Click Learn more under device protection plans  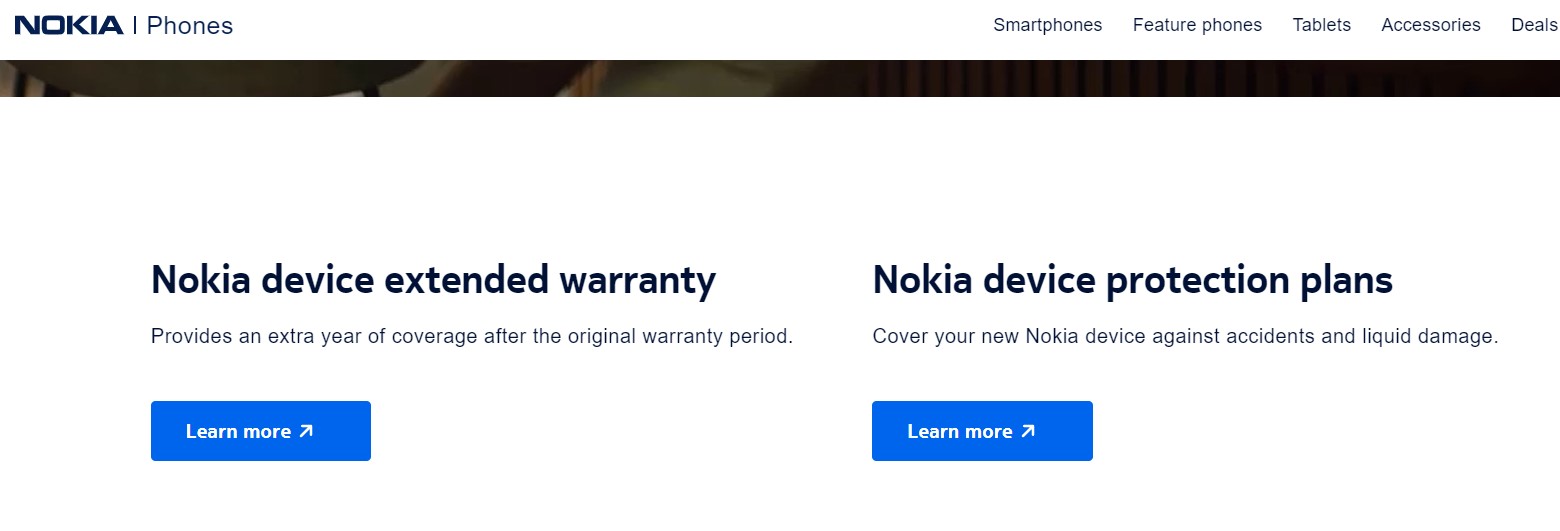point(982,431)
